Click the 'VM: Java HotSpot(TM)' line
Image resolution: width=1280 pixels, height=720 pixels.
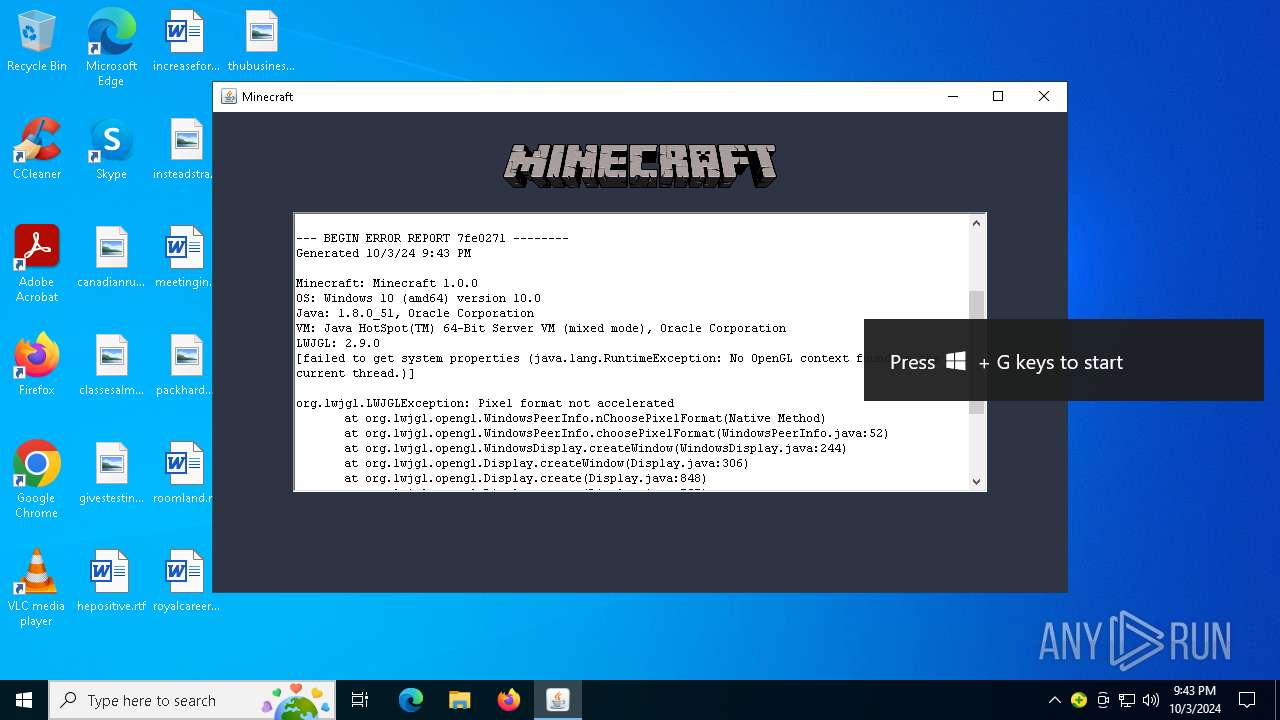click(x=541, y=328)
